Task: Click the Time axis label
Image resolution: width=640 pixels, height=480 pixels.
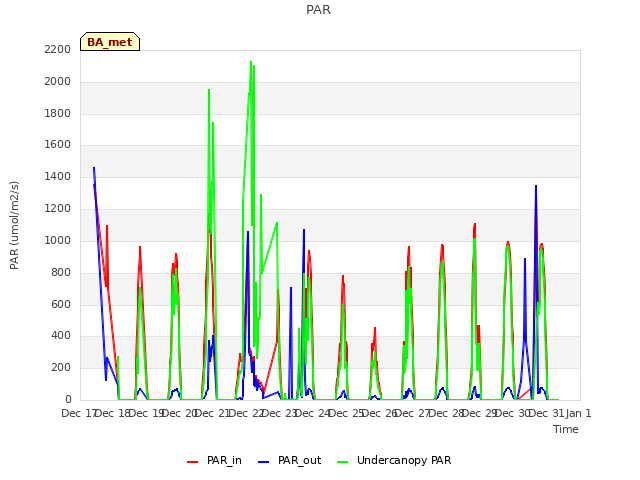Action: pyautogui.click(x=566, y=429)
